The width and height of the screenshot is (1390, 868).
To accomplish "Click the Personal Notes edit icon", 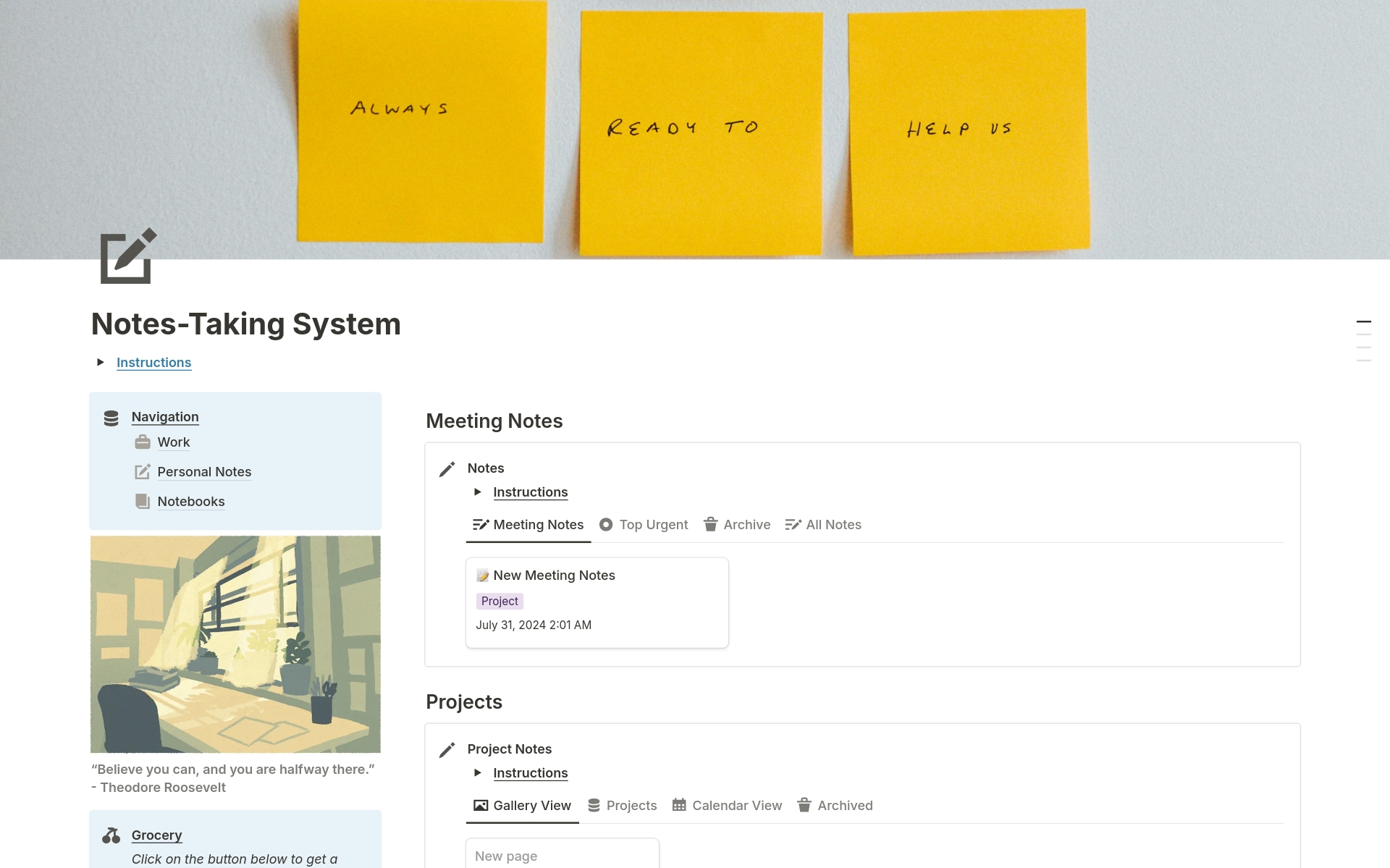I will pyautogui.click(x=143, y=472).
